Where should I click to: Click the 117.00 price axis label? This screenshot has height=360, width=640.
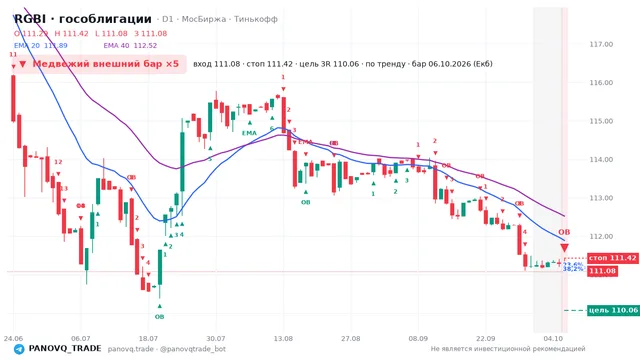(x=601, y=44)
